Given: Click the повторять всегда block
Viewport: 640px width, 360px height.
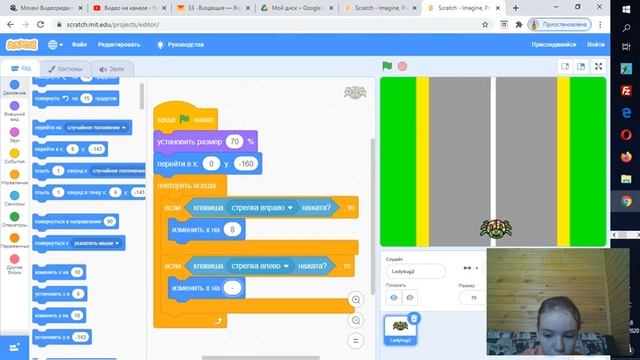Looking at the screenshot, I should 187,185.
